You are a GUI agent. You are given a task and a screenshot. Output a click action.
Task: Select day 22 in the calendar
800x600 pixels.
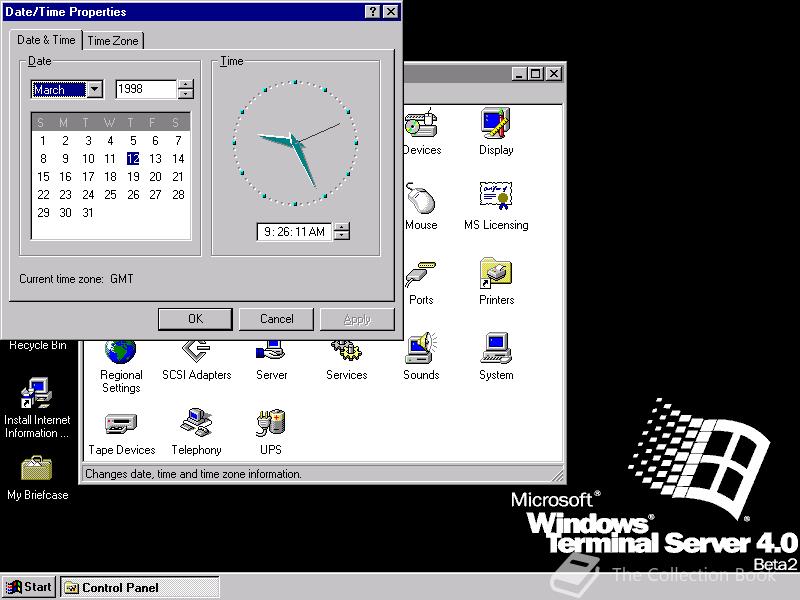pos(43,194)
